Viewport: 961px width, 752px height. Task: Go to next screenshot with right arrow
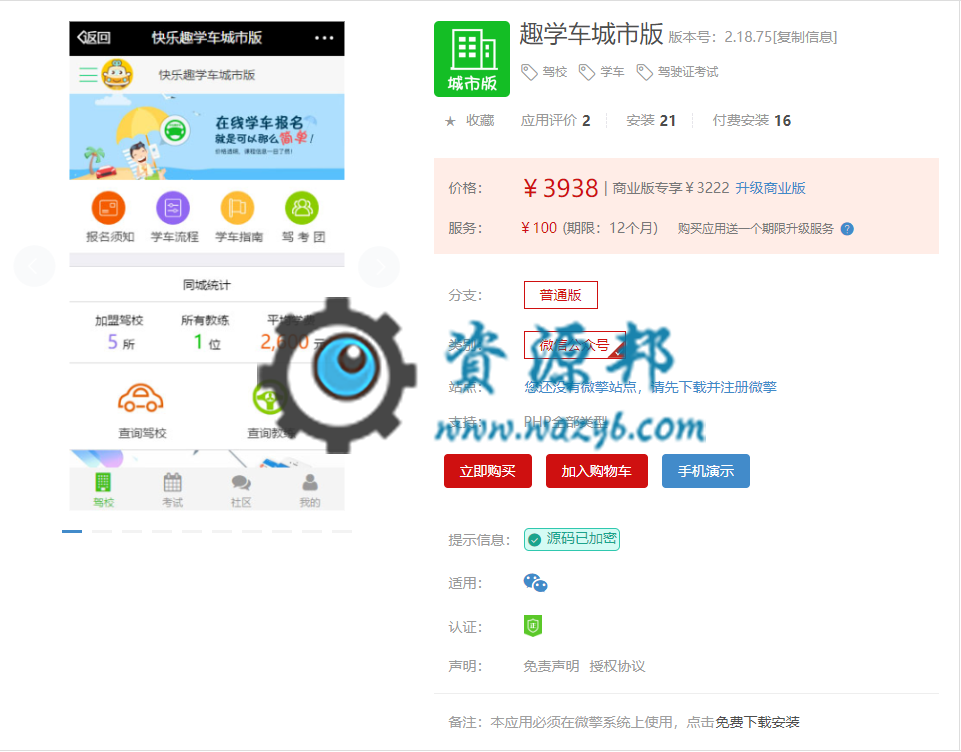pos(379,266)
